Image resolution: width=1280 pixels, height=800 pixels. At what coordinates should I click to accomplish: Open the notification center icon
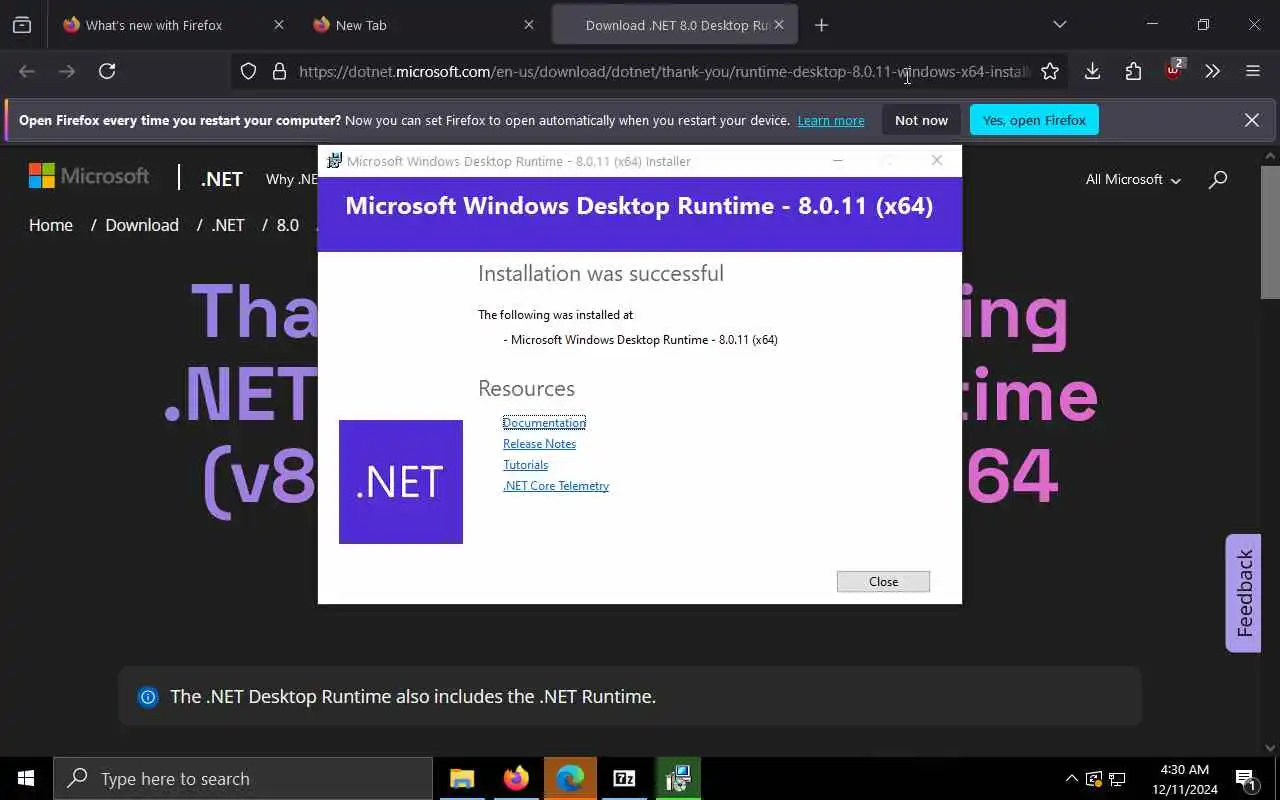pyautogui.click(x=1246, y=779)
